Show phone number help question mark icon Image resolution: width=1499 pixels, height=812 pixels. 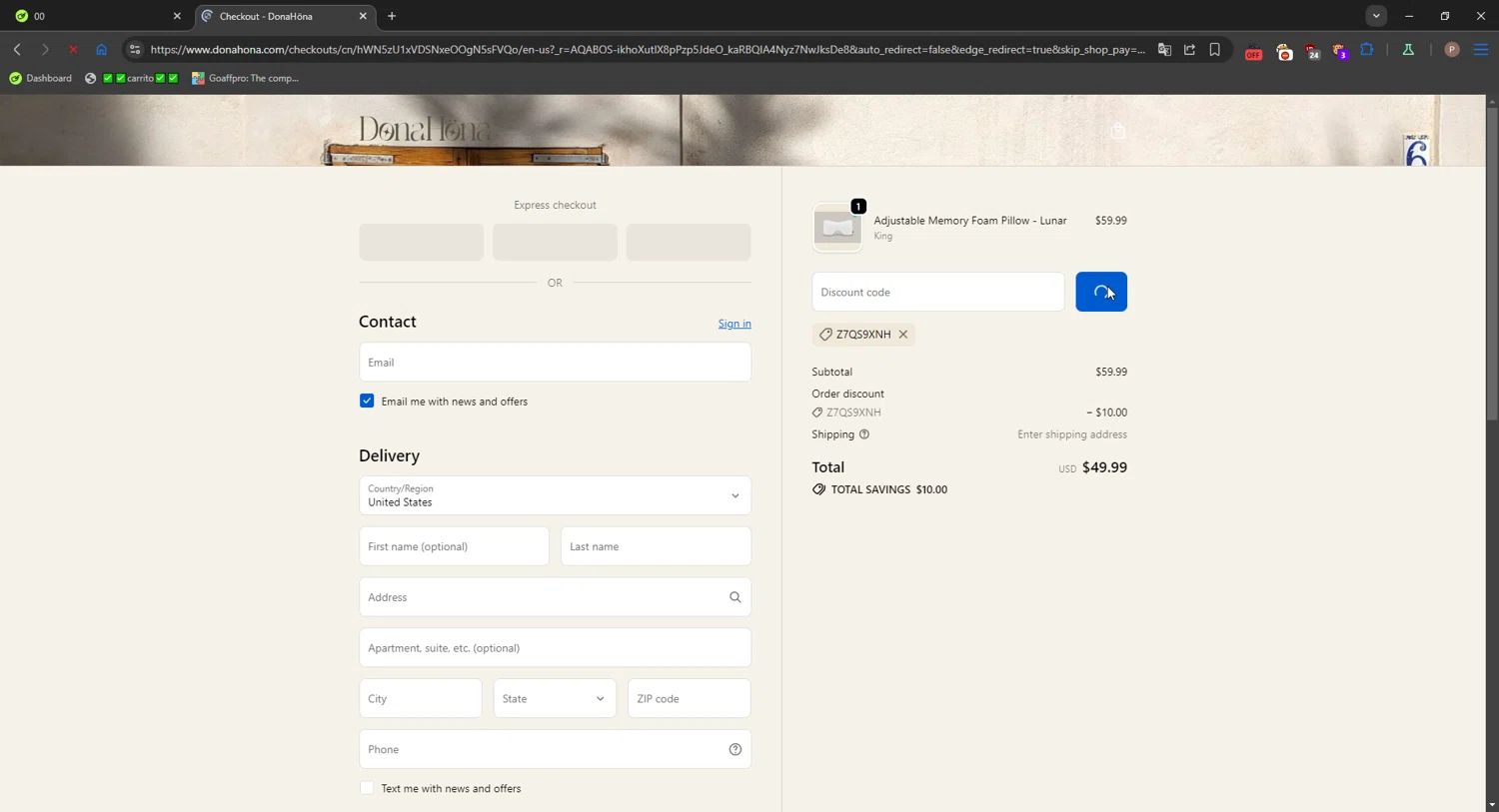(x=735, y=749)
